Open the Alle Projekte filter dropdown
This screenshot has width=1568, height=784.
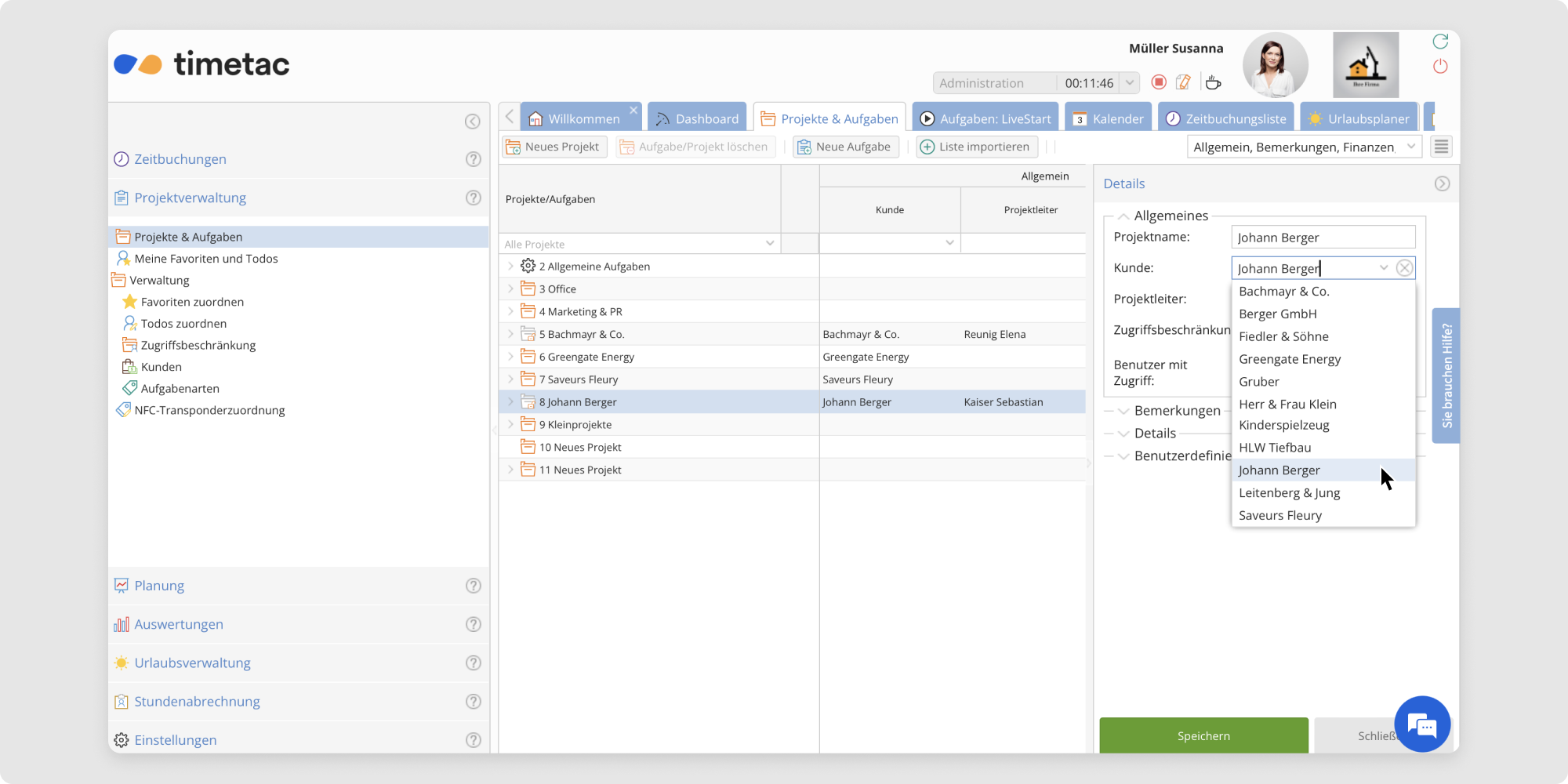769,244
